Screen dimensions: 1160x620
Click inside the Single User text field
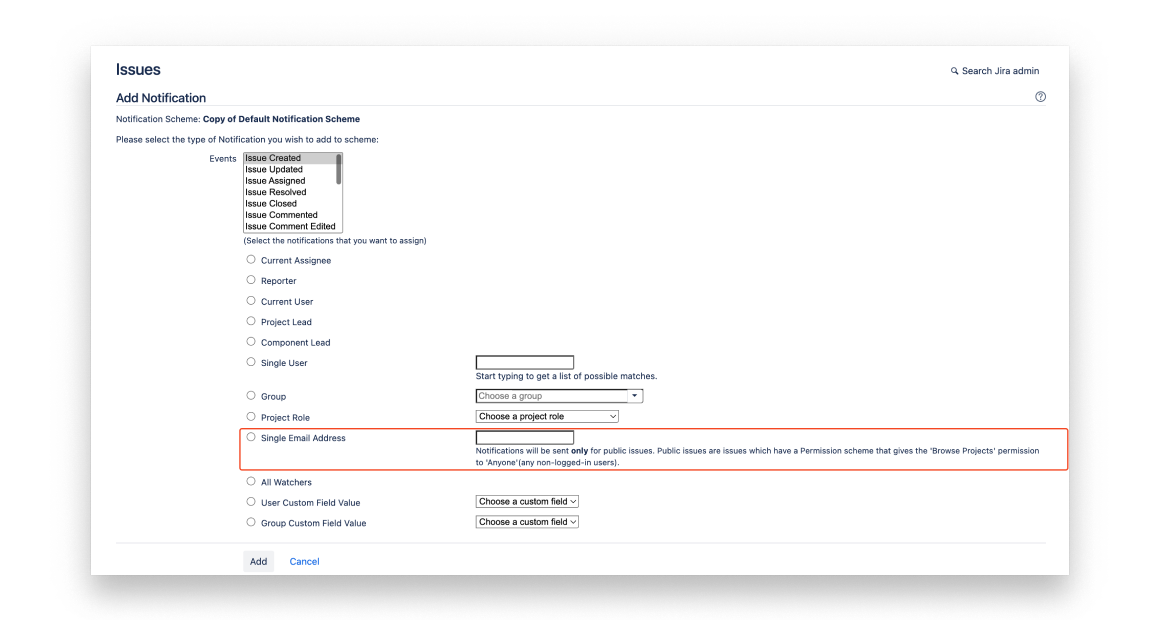pyautogui.click(x=524, y=362)
